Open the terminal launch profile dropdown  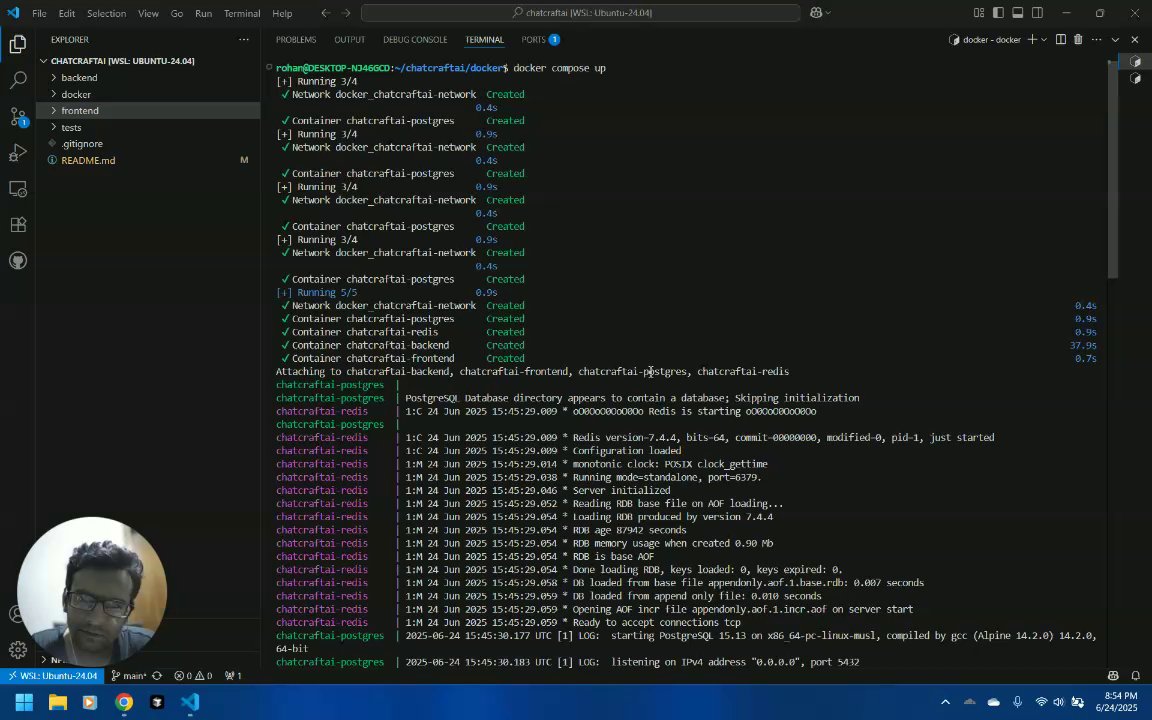point(1043,40)
